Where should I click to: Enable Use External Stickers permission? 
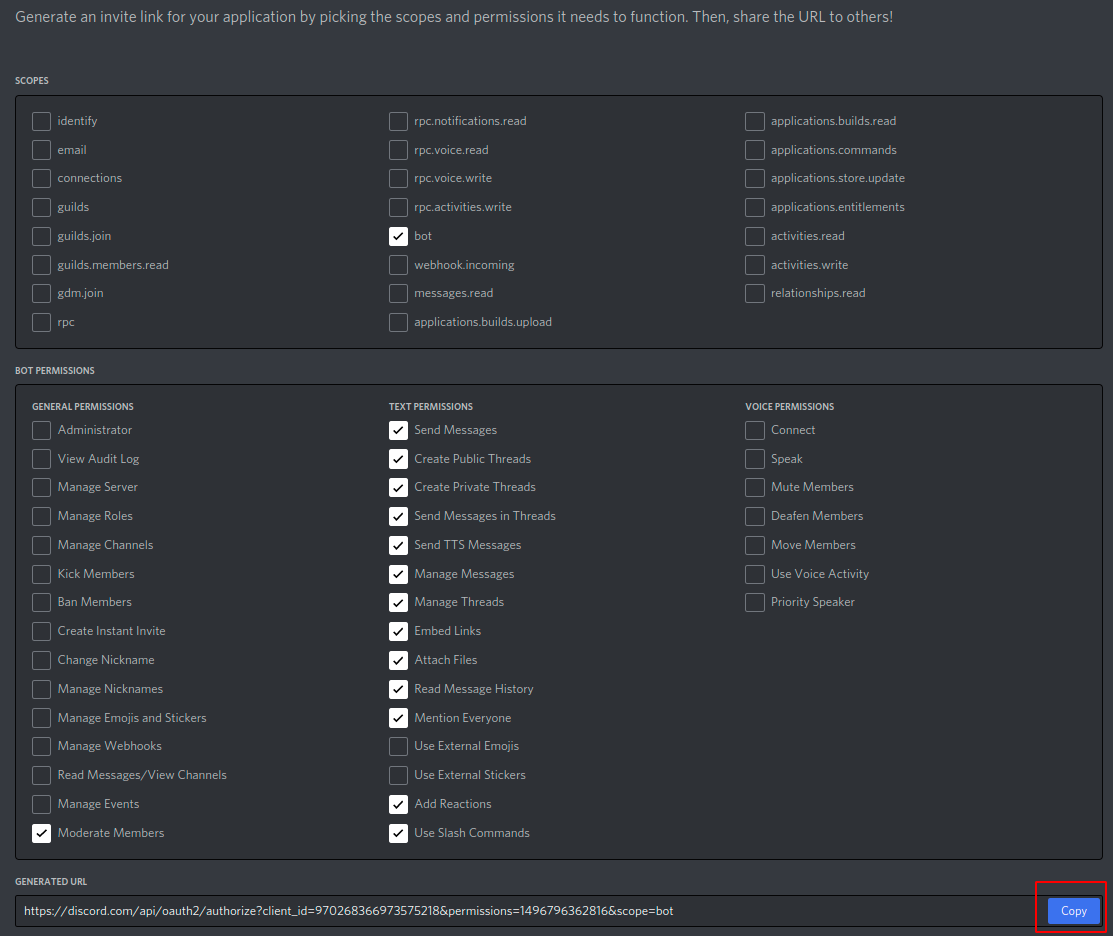point(398,775)
